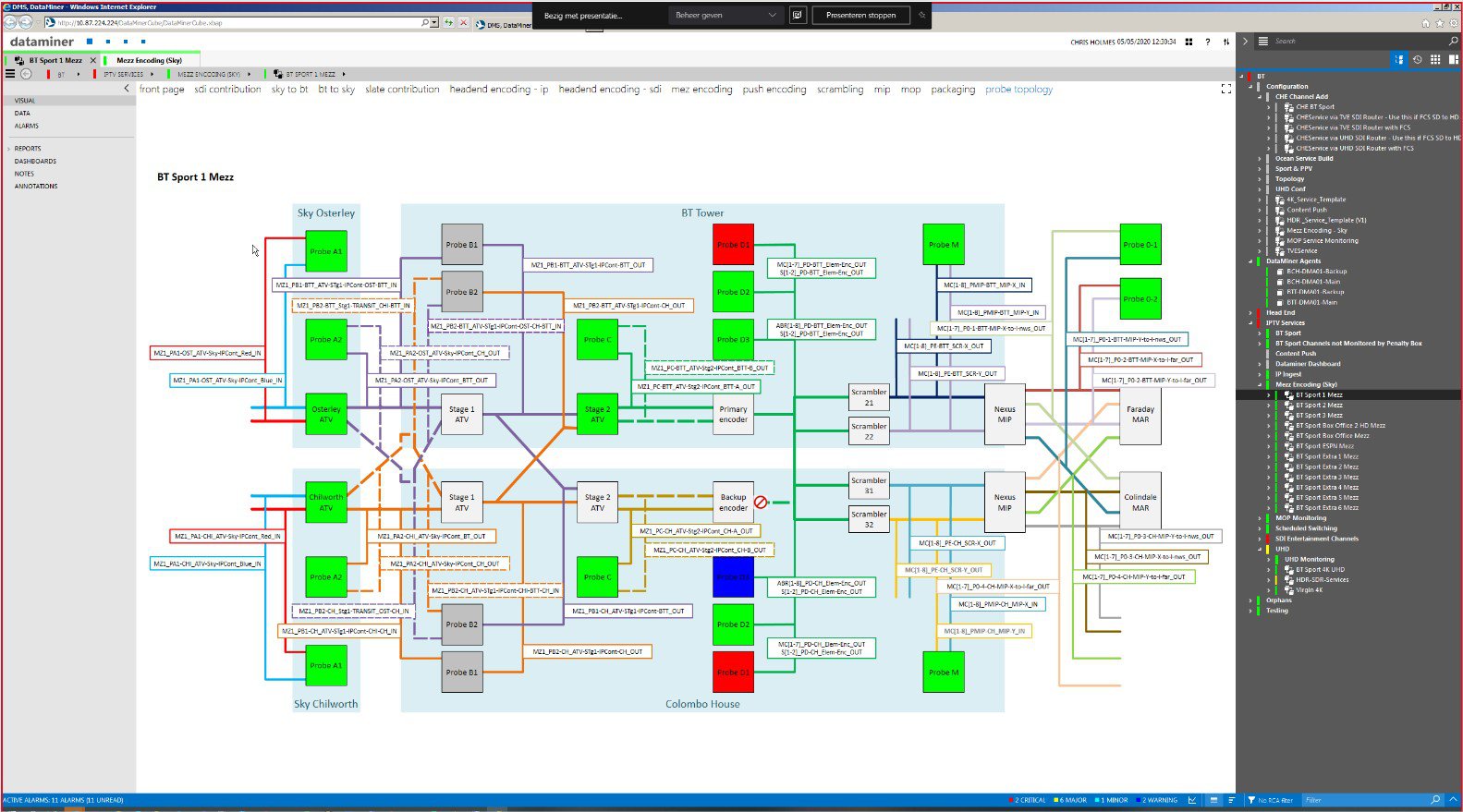Viewport: 1463px width, 812px height.
Task: Open the address bar dropdown arrow
Action: click(434, 22)
